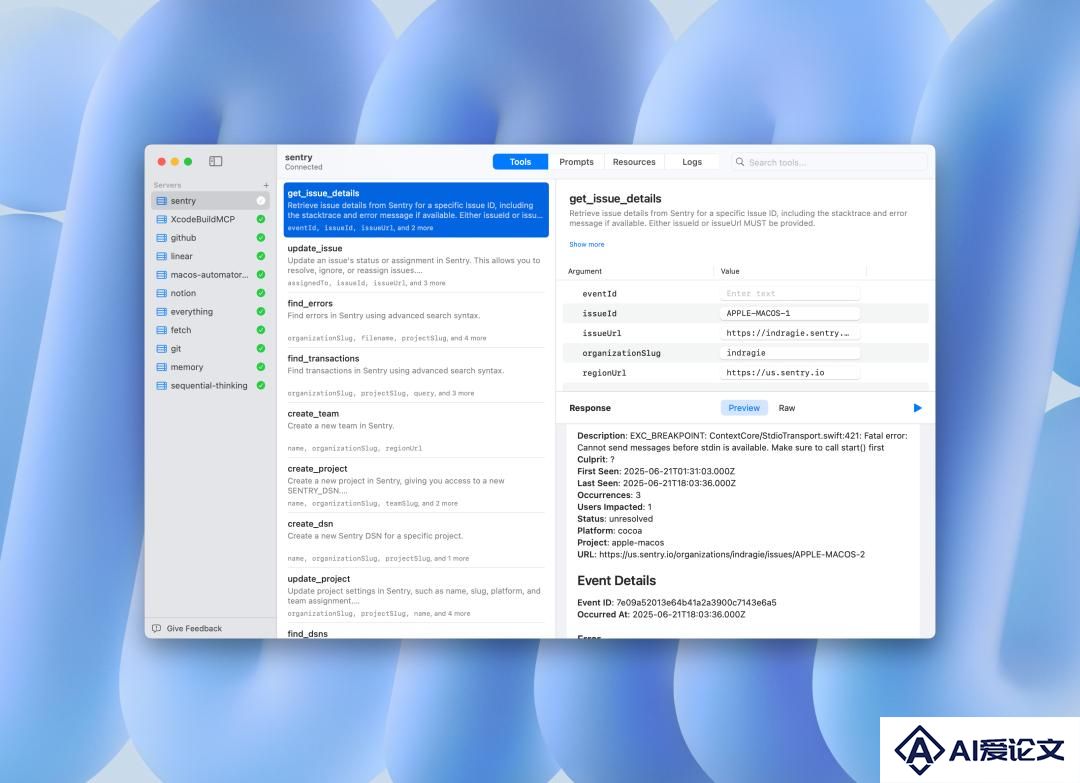Select the create_team tool
The image size is (1080, 783).
click(416, 430)
